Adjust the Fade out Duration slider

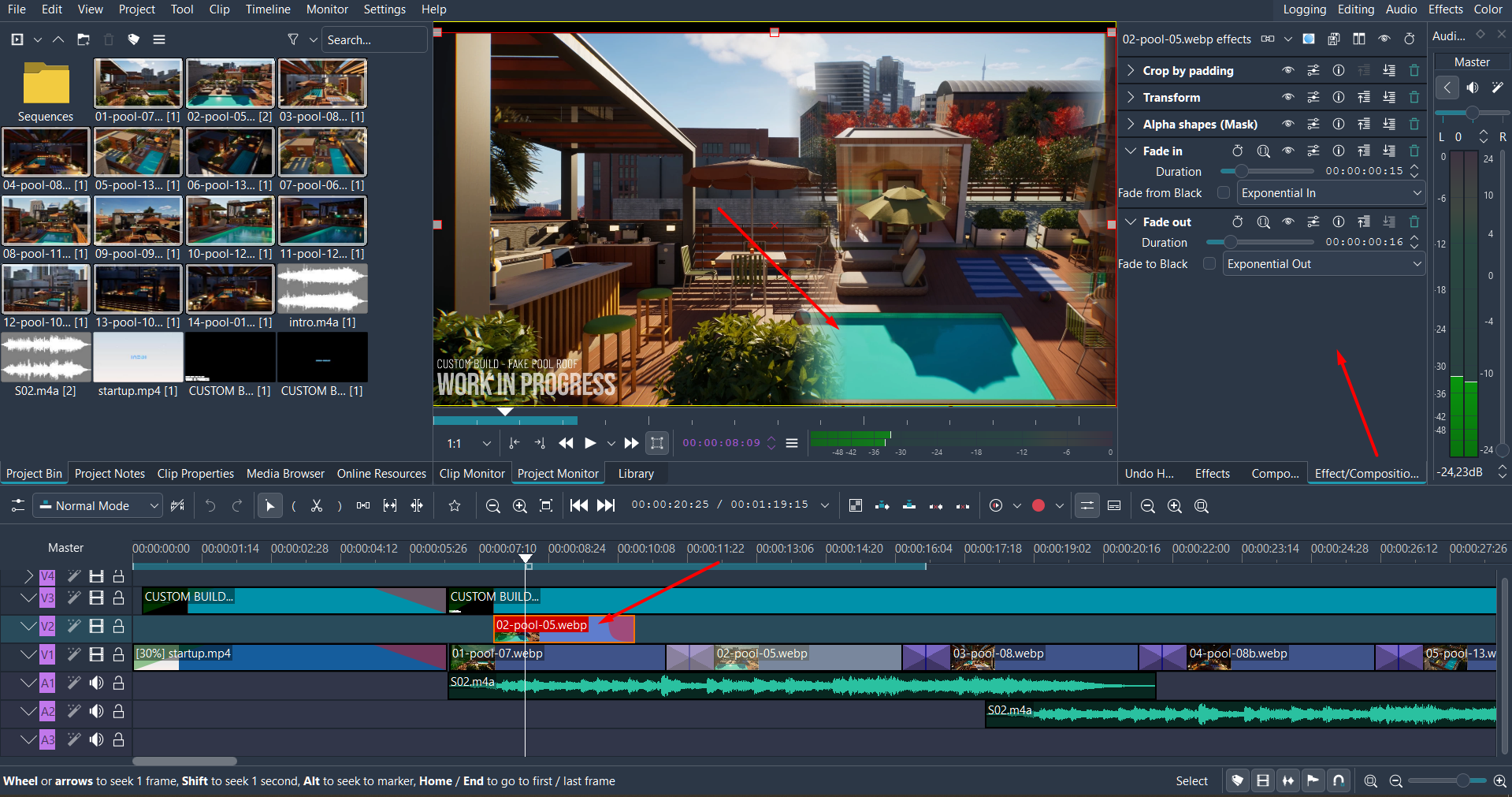point(1260,242)
